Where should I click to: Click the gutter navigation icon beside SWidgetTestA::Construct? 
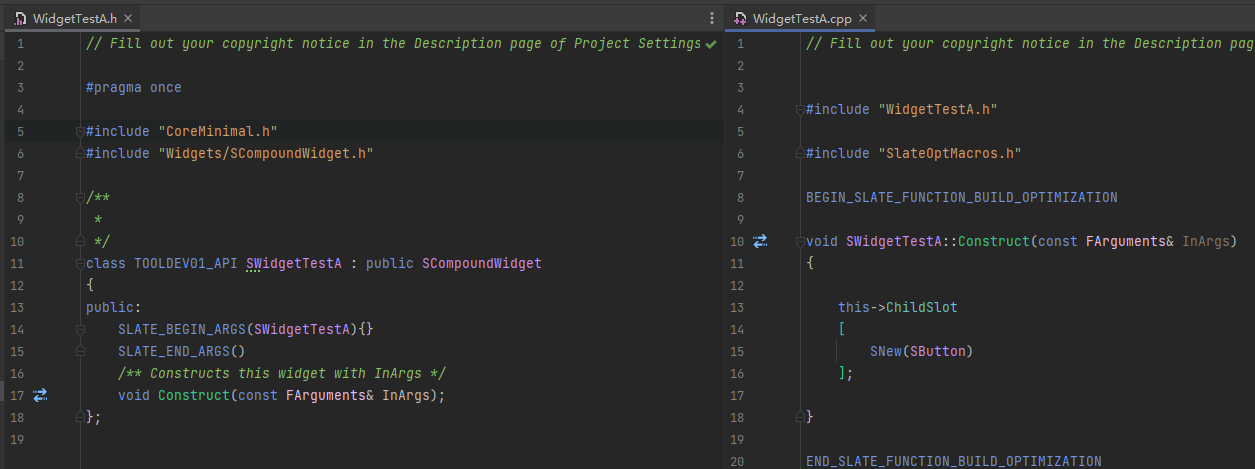click(760, 241)
